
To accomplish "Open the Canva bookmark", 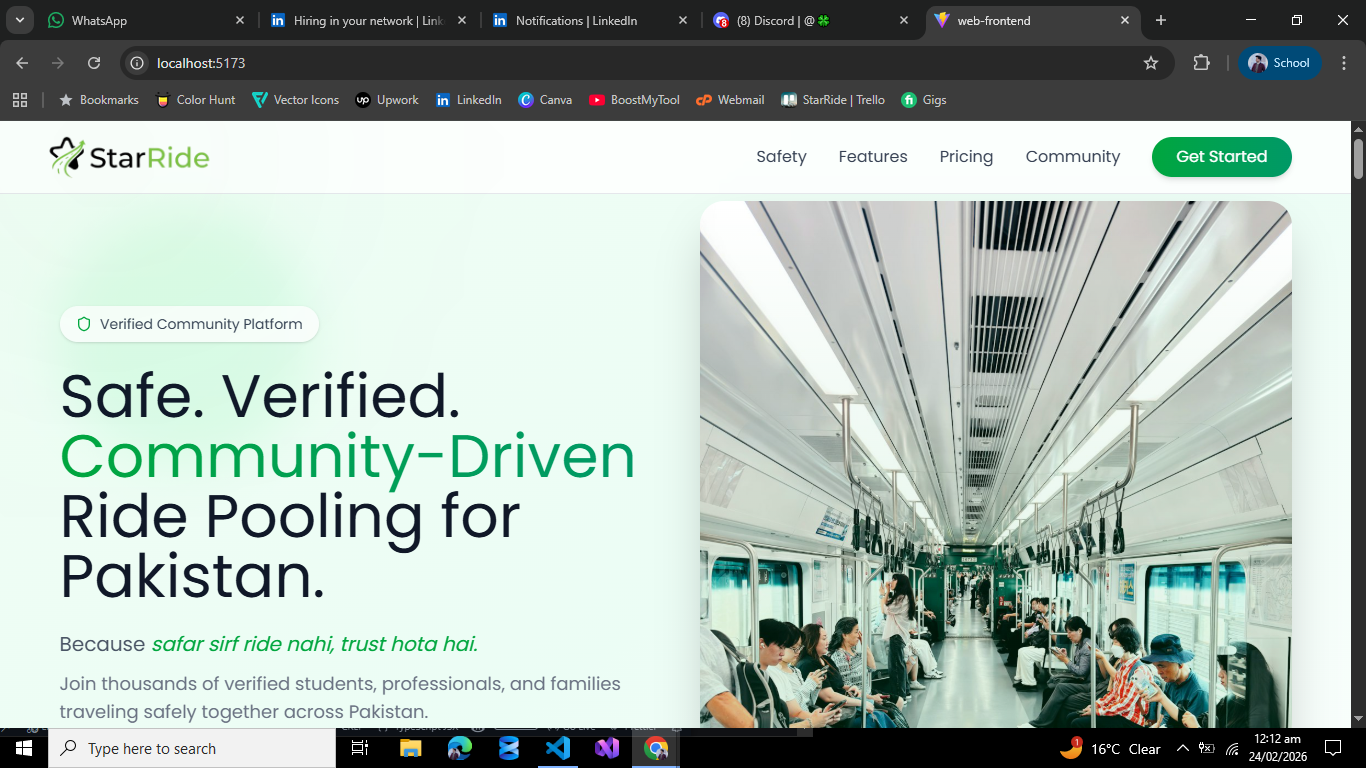I will point(545,100).
